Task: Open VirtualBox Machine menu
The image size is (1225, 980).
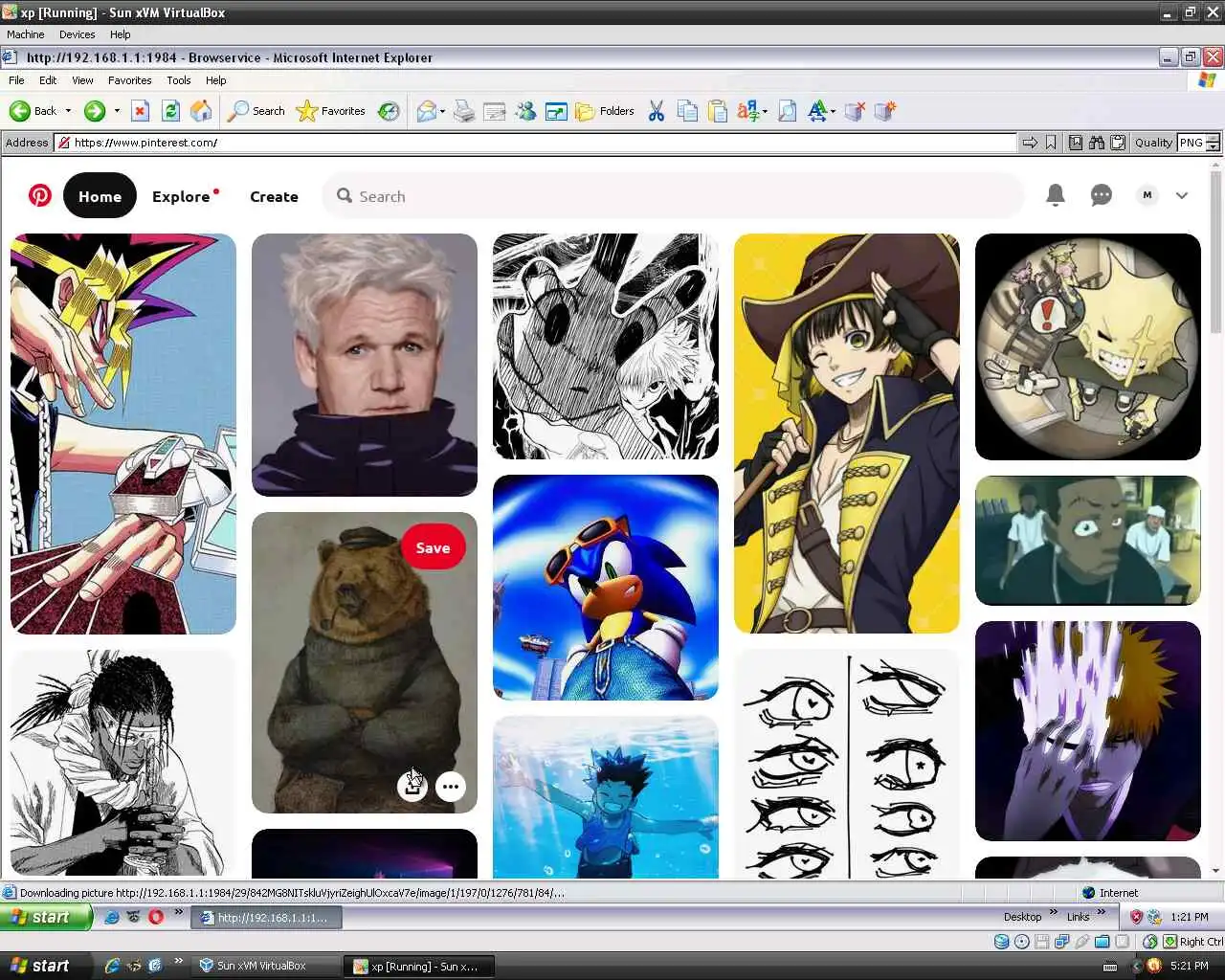Action: click(x=26, y=34)
